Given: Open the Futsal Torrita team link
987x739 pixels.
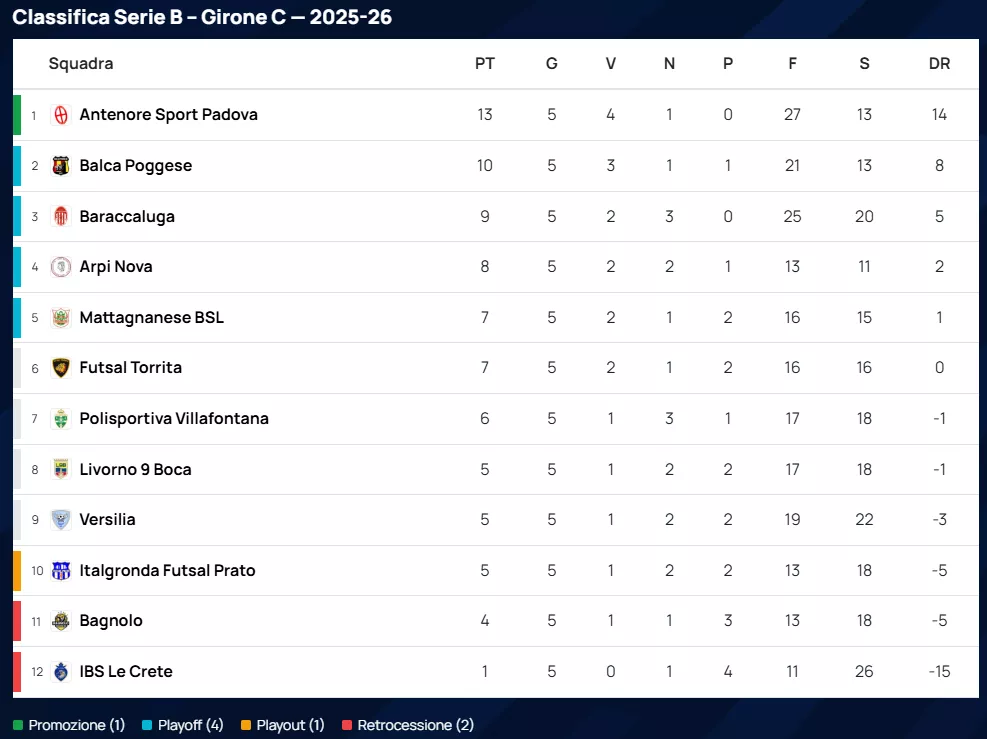Looking at the screenshot, I should pyautogui.click(x=130, y=368).
